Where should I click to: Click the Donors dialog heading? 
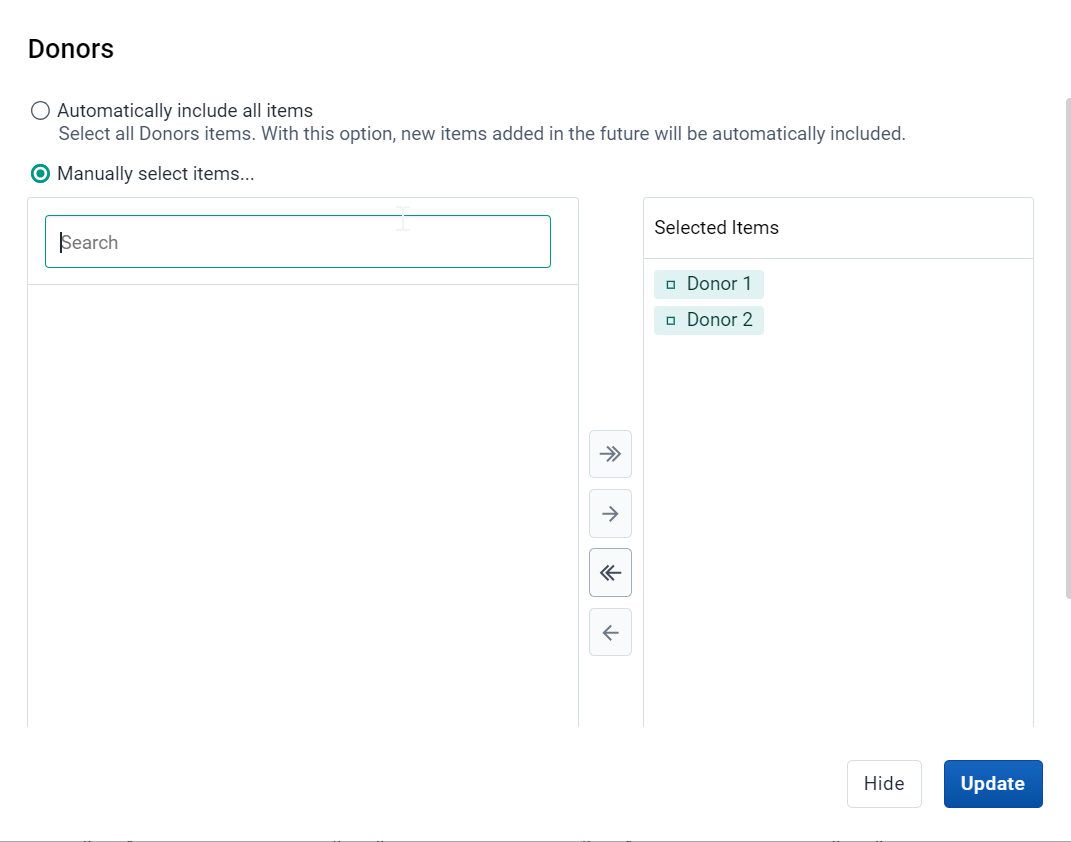tap(71, 49)
